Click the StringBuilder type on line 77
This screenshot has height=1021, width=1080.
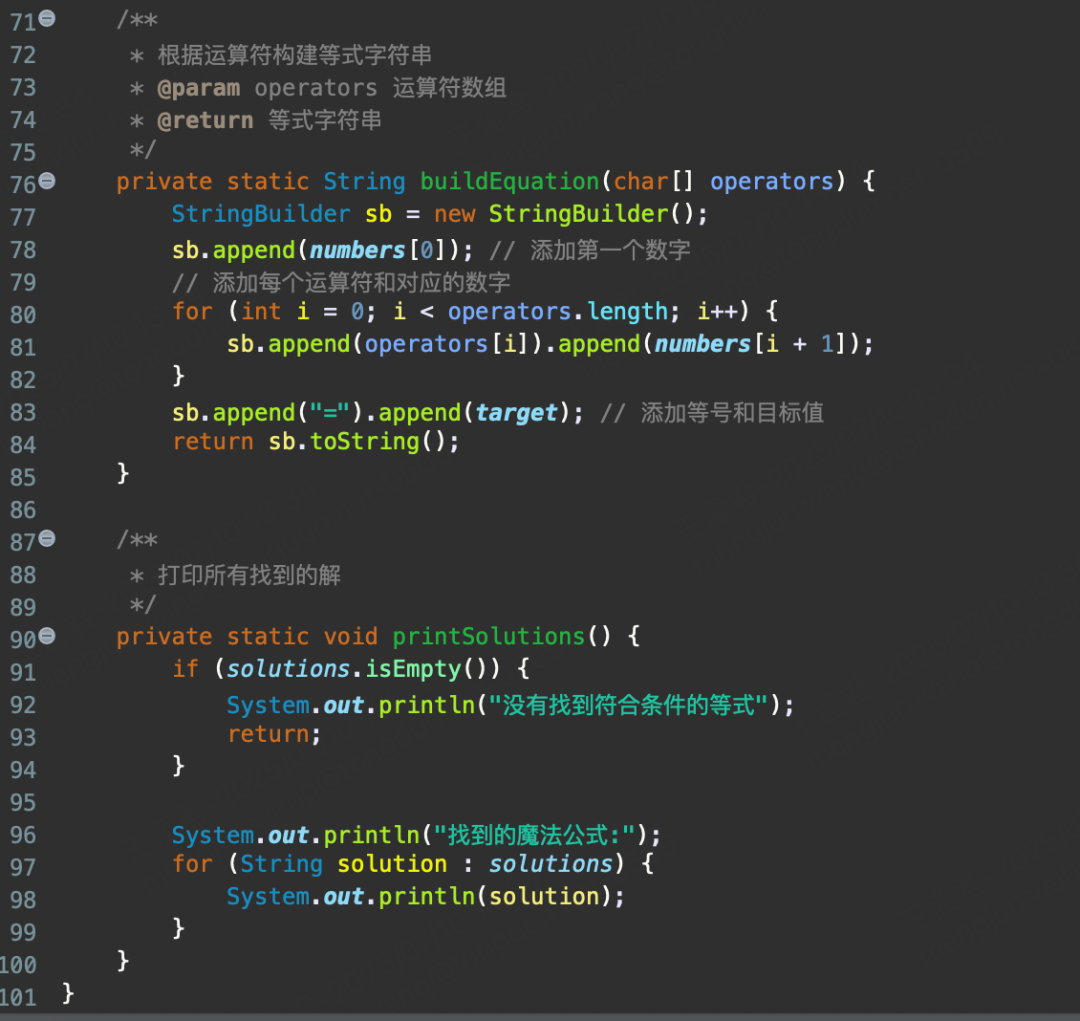pos(261,214)
